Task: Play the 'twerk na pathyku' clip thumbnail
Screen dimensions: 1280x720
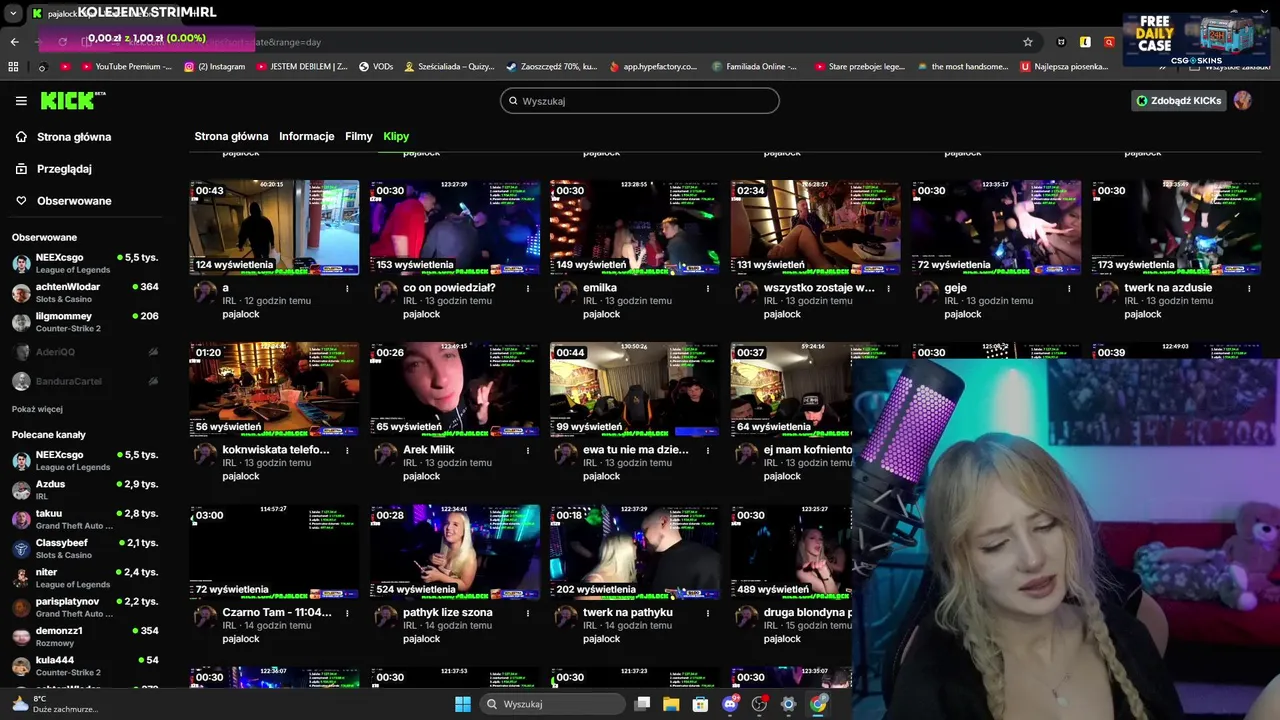Action: click(x=635, y=552)
